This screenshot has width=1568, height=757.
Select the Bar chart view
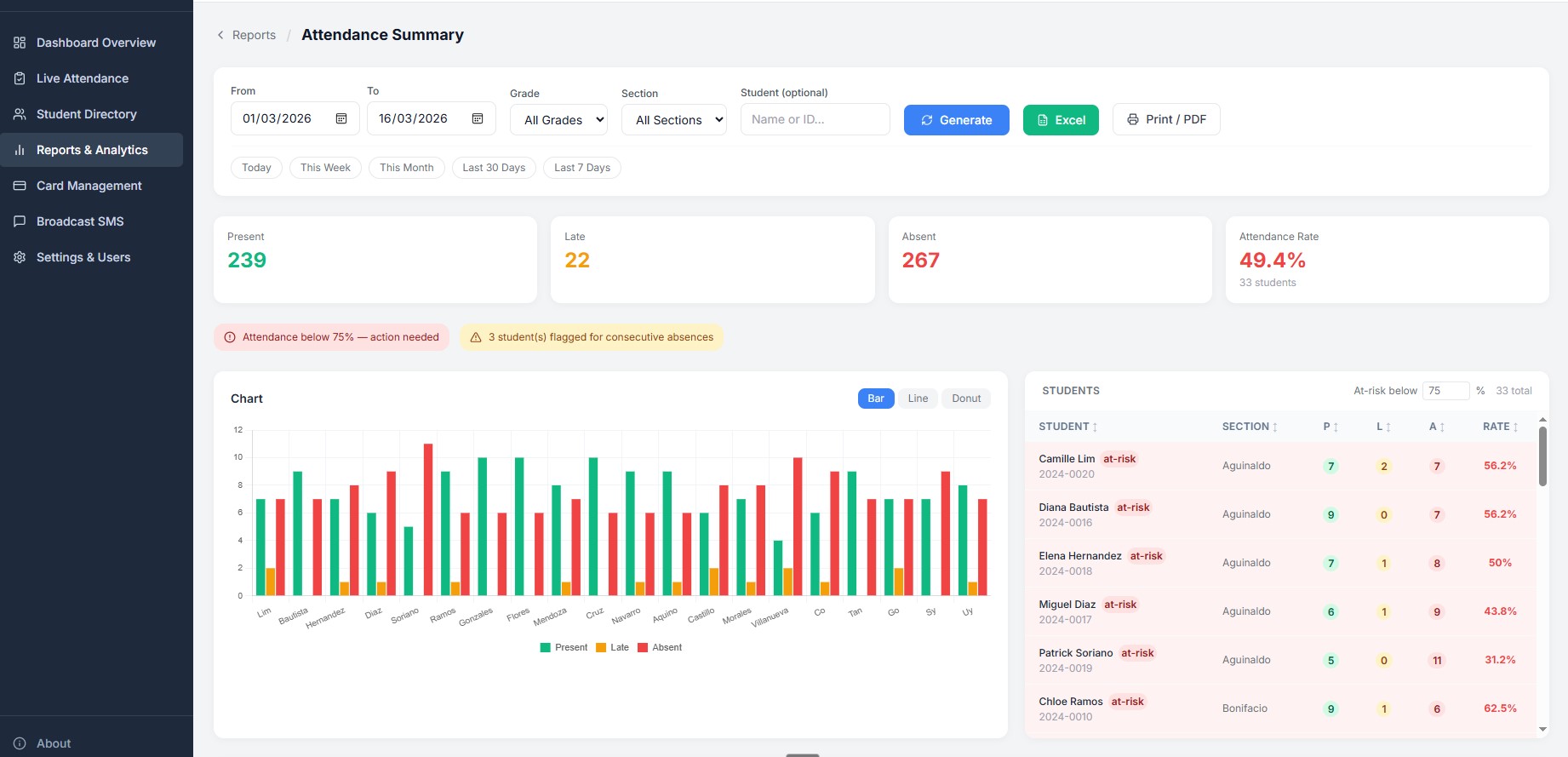(x=876, y=399)
